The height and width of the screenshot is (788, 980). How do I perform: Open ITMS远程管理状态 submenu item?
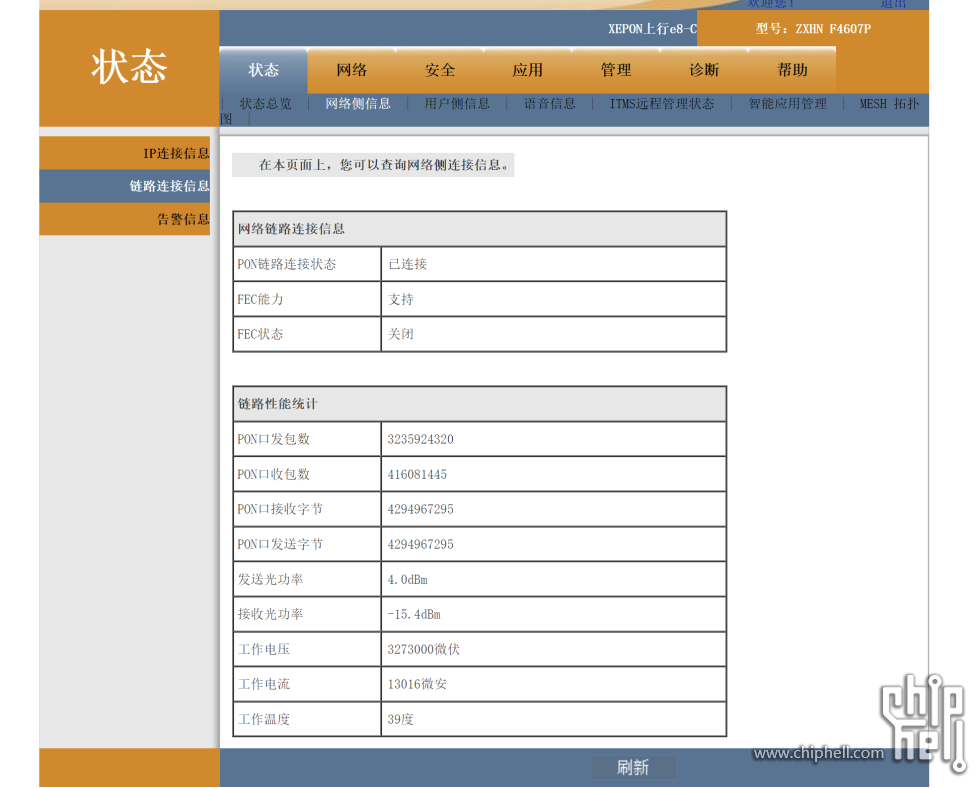(x=662, y=104)
